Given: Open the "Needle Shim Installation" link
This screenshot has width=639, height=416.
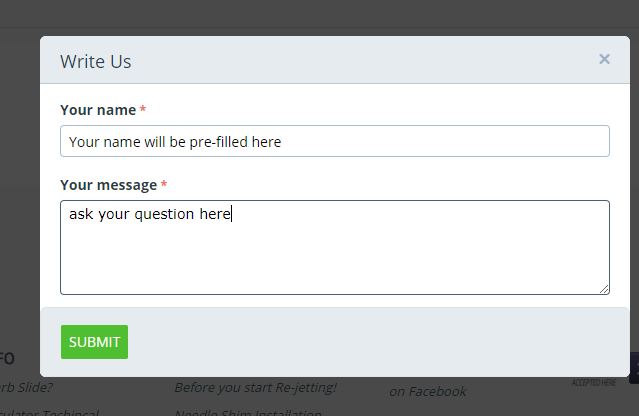Looking at the screenshot, I should (248, 412).
